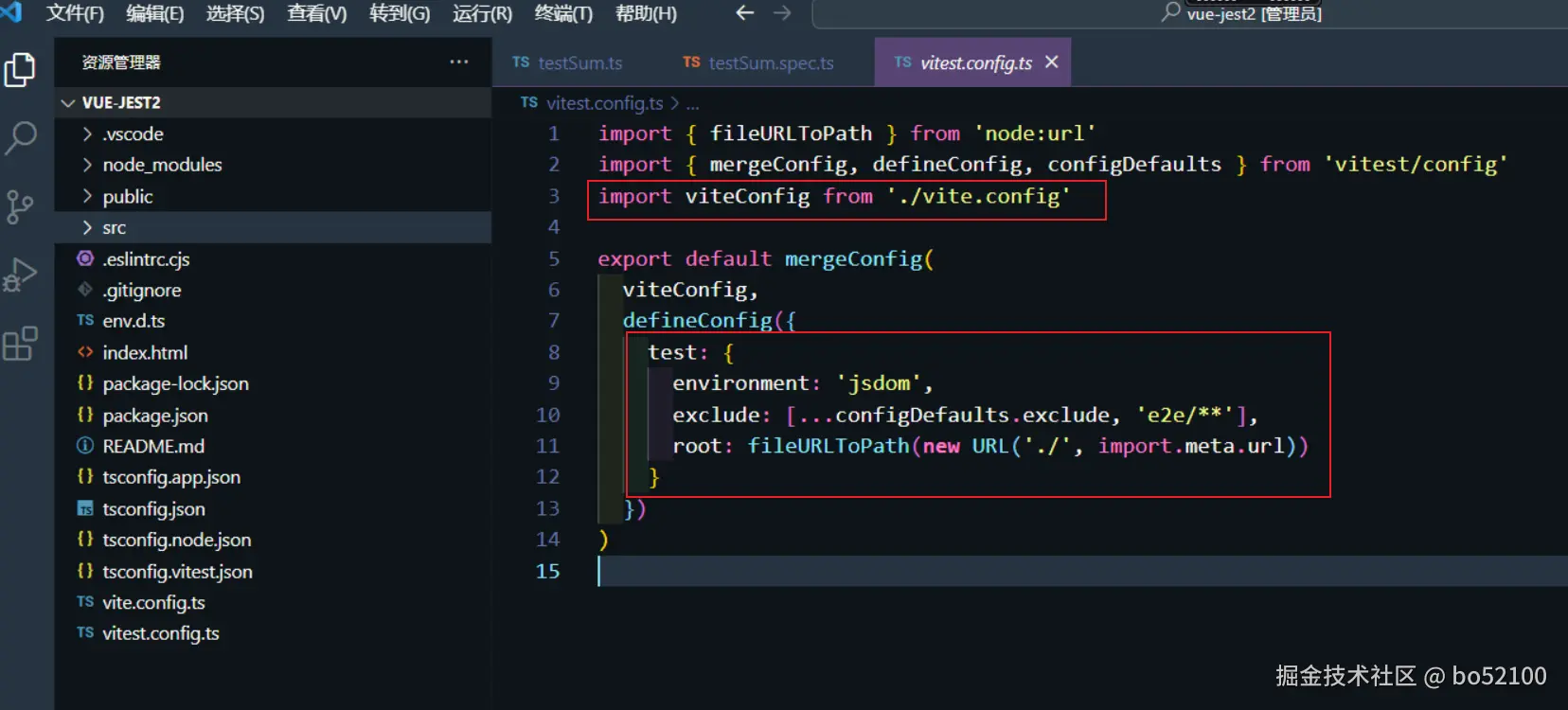Click defineConfig on line 7
Viewport: 1568px width, 710px height.
coord(697,321)
